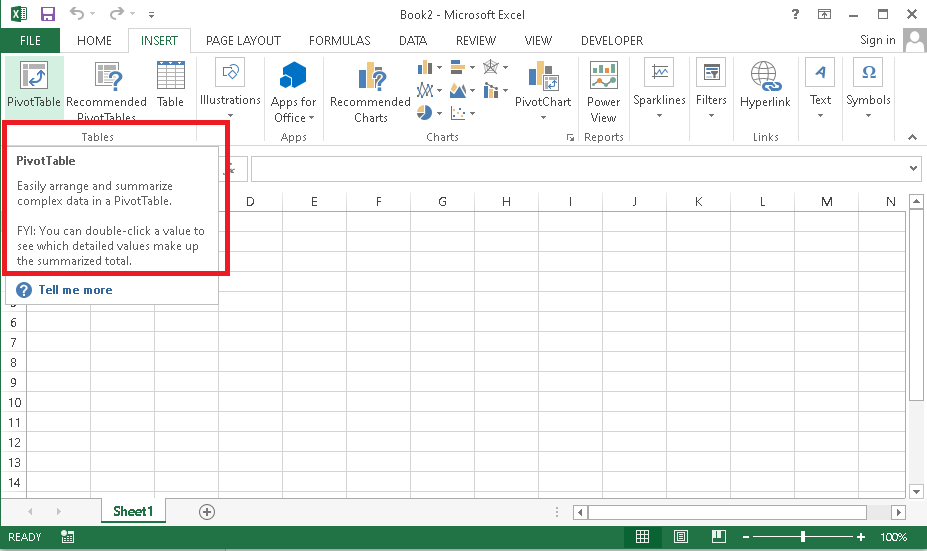
Task: Click the PivotTable button
Action: 34,86
